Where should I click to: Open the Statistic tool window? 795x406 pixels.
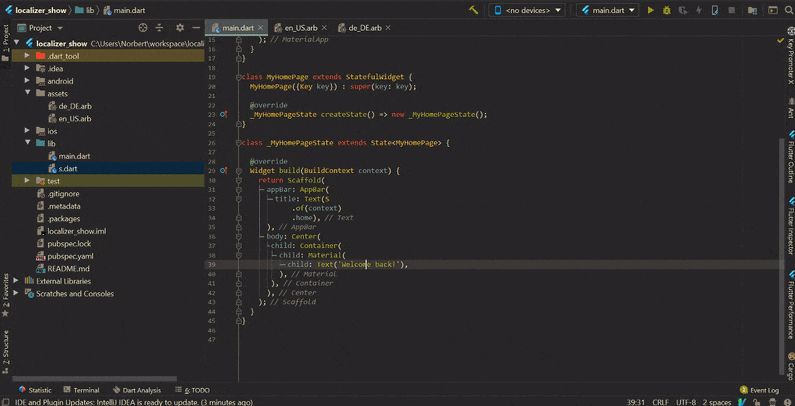(x=35, y=390)
